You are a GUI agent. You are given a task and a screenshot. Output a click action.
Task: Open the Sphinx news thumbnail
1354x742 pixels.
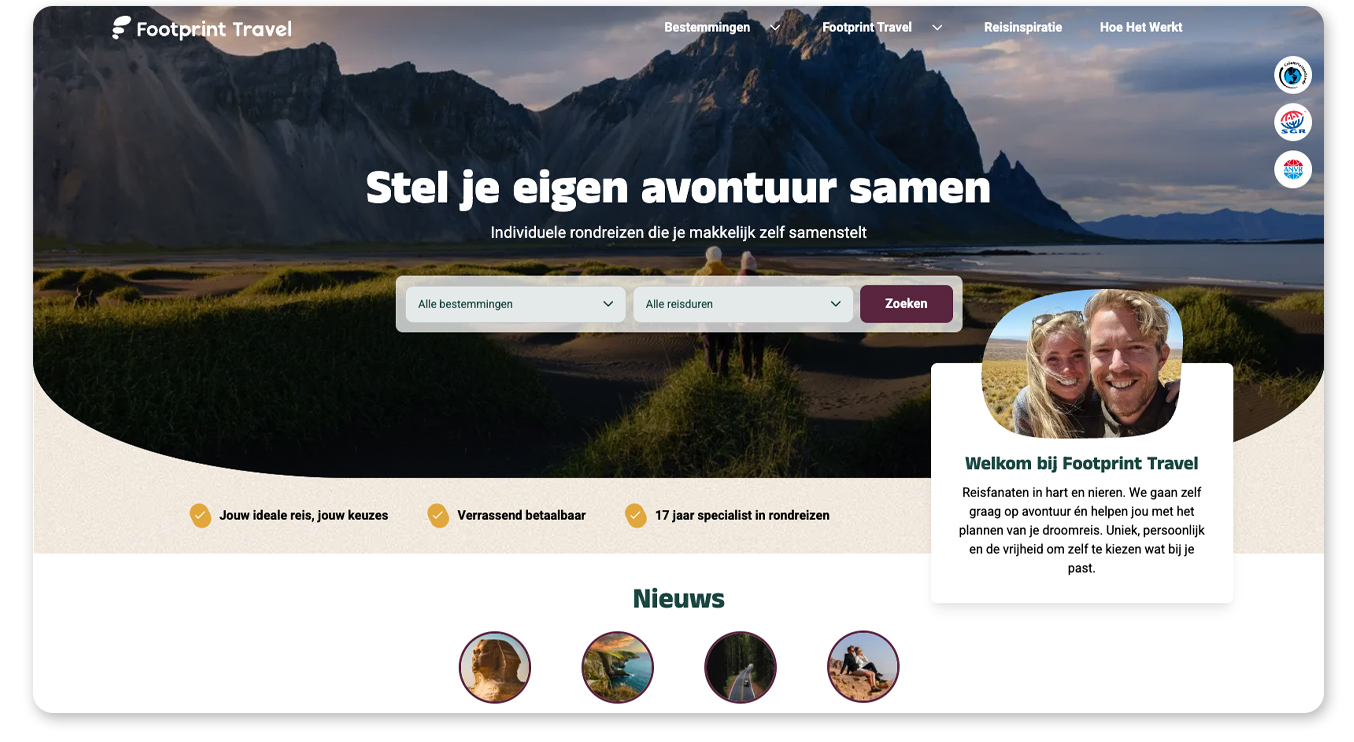tap(495, 667)
